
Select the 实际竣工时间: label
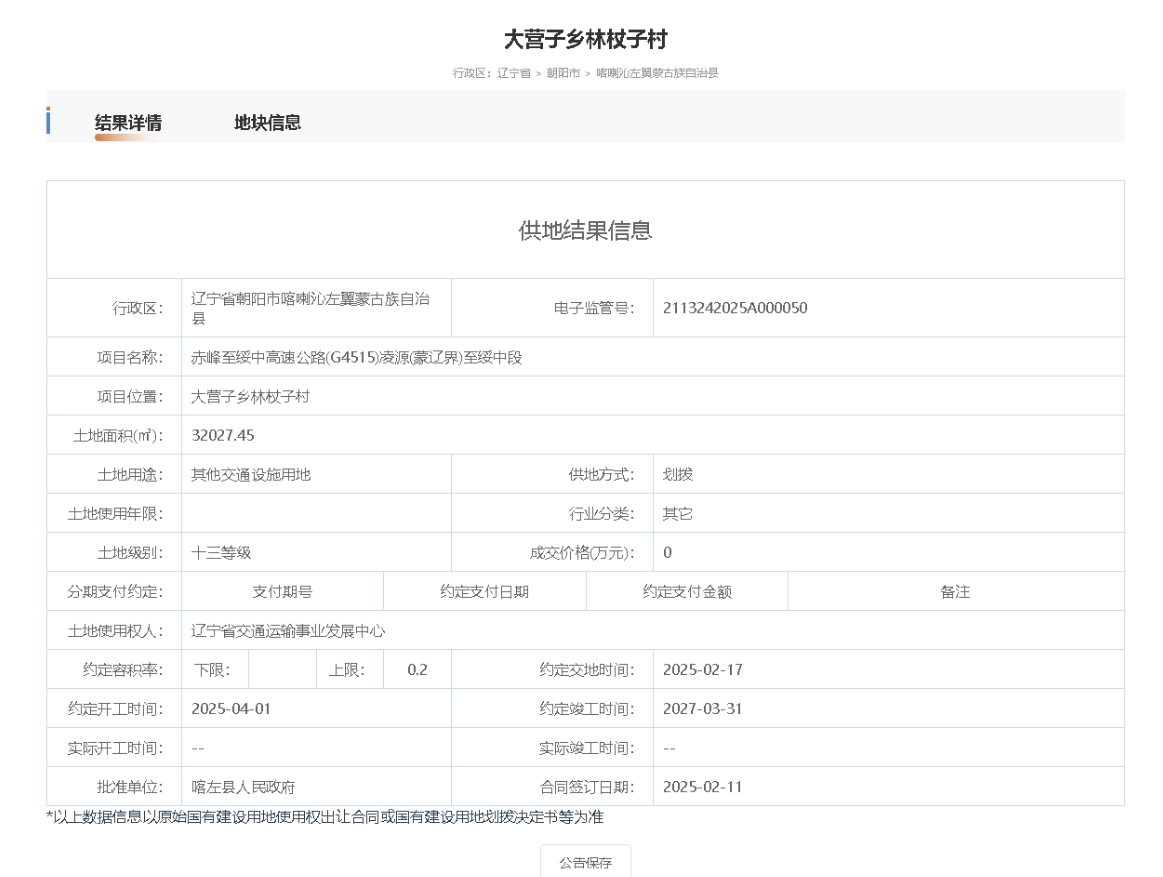click(x=587, y=748)
